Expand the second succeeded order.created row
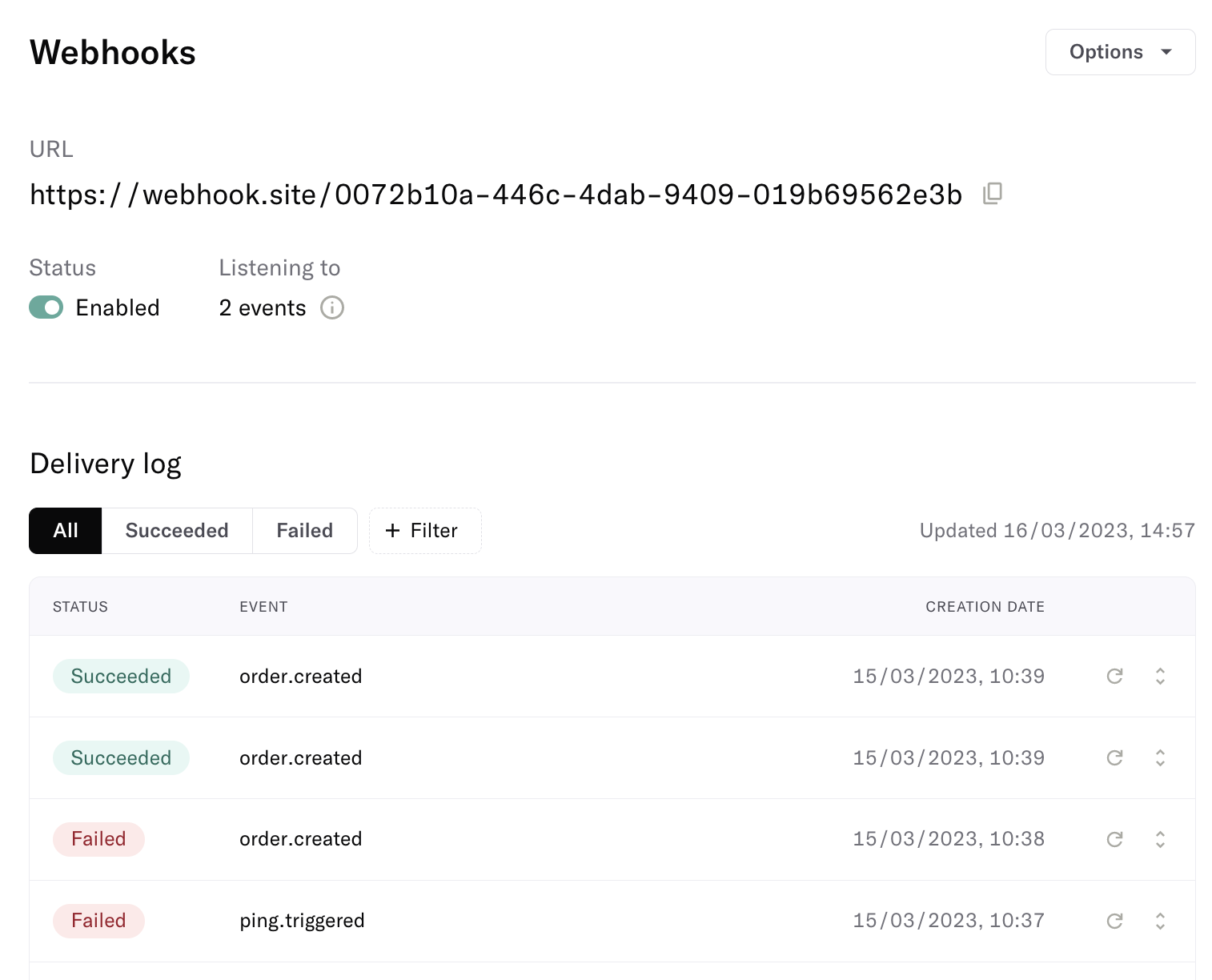 (x=1160, y=758)
